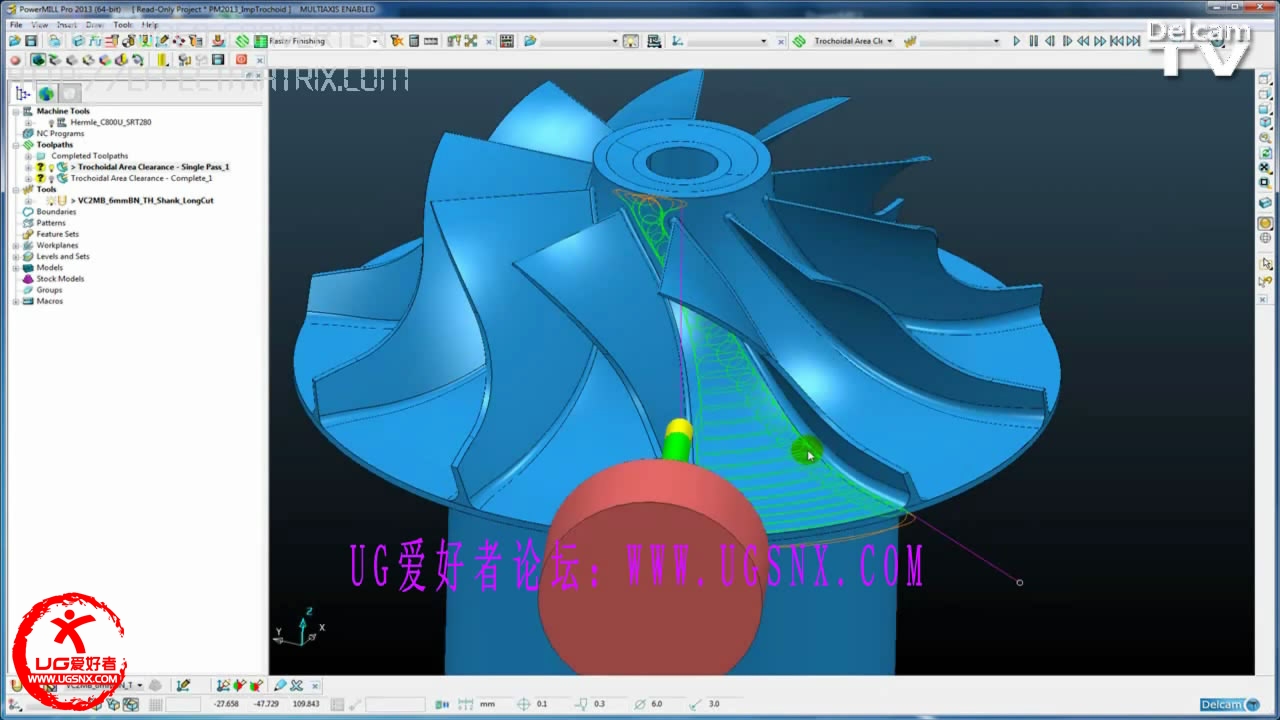Select the Boundaries tree item
The image size is (1280, 720).
pyautogui.click(x=56, y=212)
